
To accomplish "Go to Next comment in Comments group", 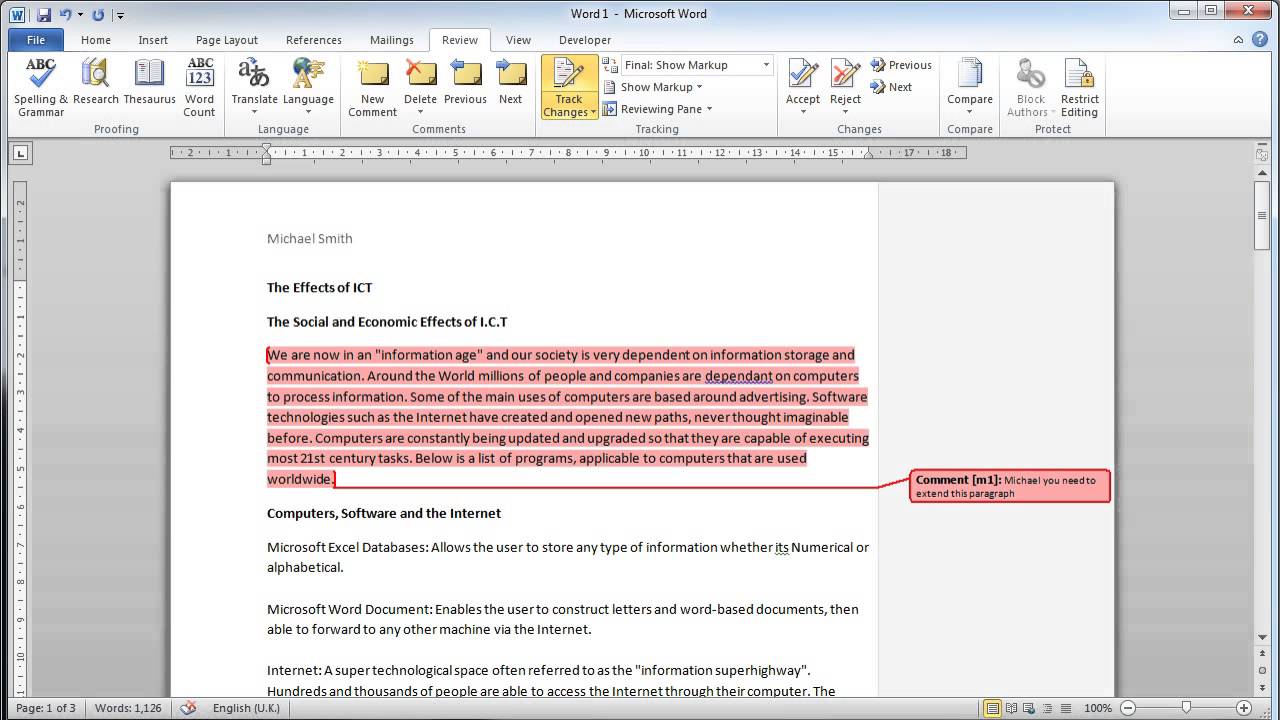I will point(511,82).
